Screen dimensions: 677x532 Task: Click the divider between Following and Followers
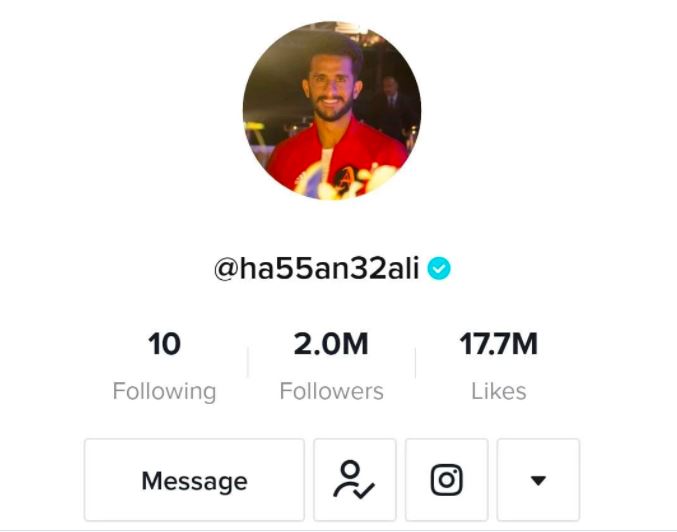pyautogui.click(x=248, y=362)
